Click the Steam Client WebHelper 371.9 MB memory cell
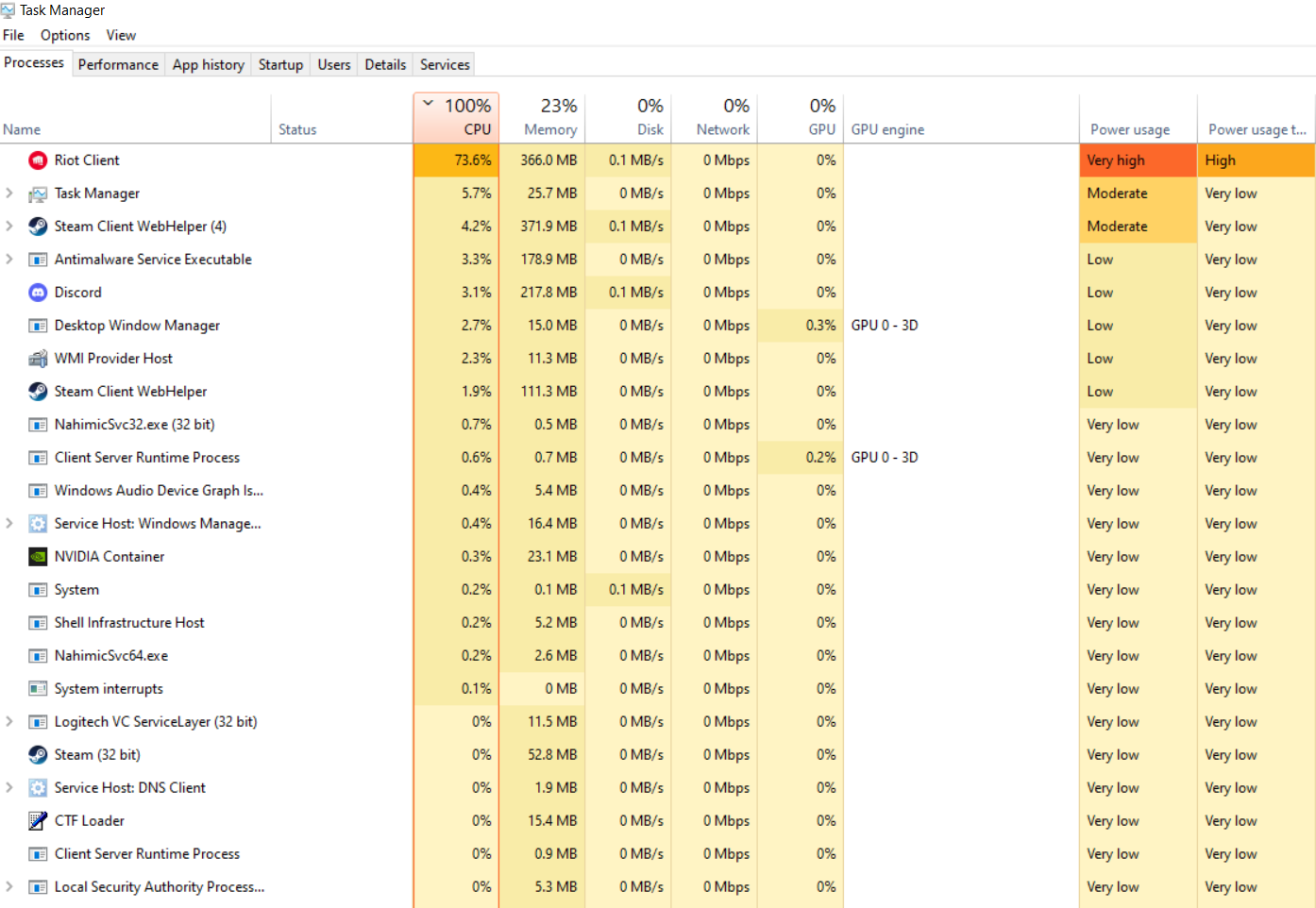The width and height of the screenshot is (1316, 908). (542, 227)
